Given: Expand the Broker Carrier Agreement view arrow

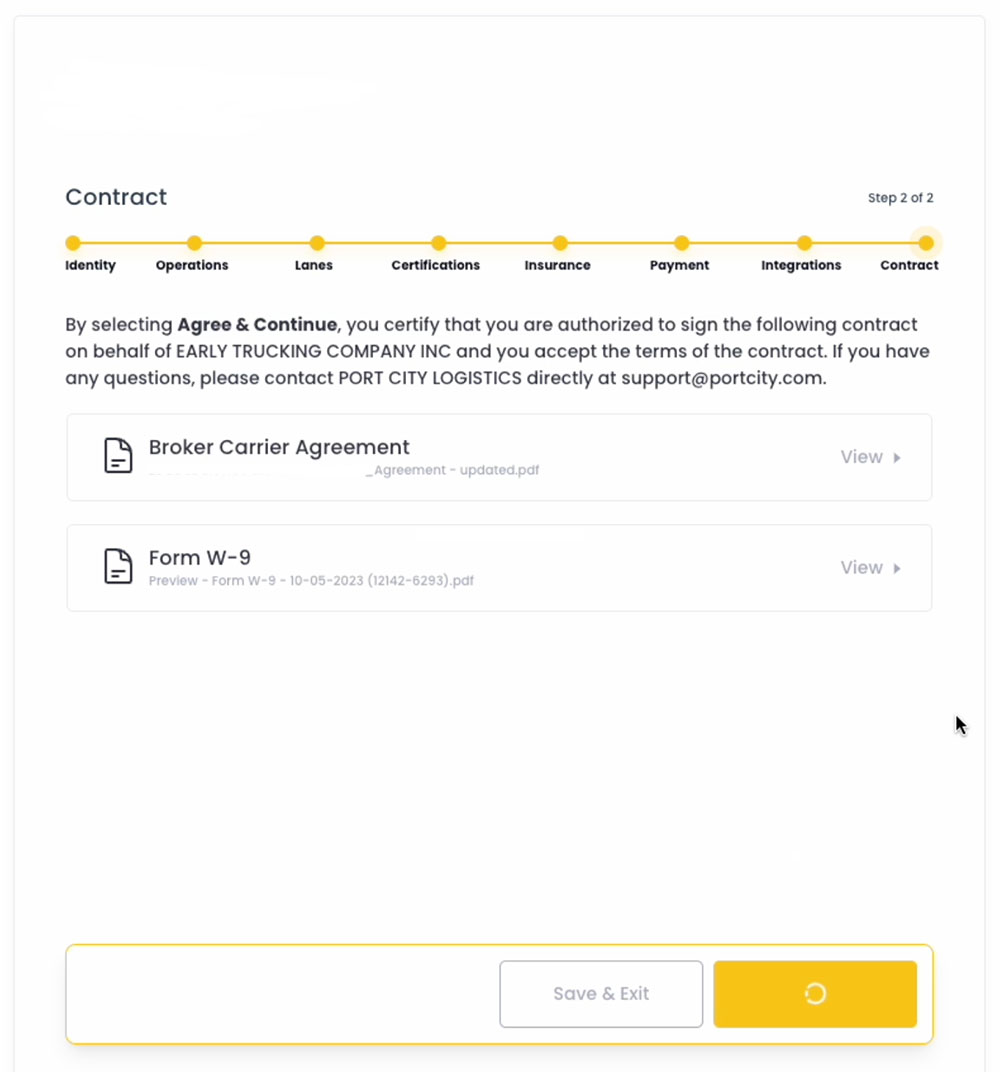Looking at the screenshot, I should [897, 457].
